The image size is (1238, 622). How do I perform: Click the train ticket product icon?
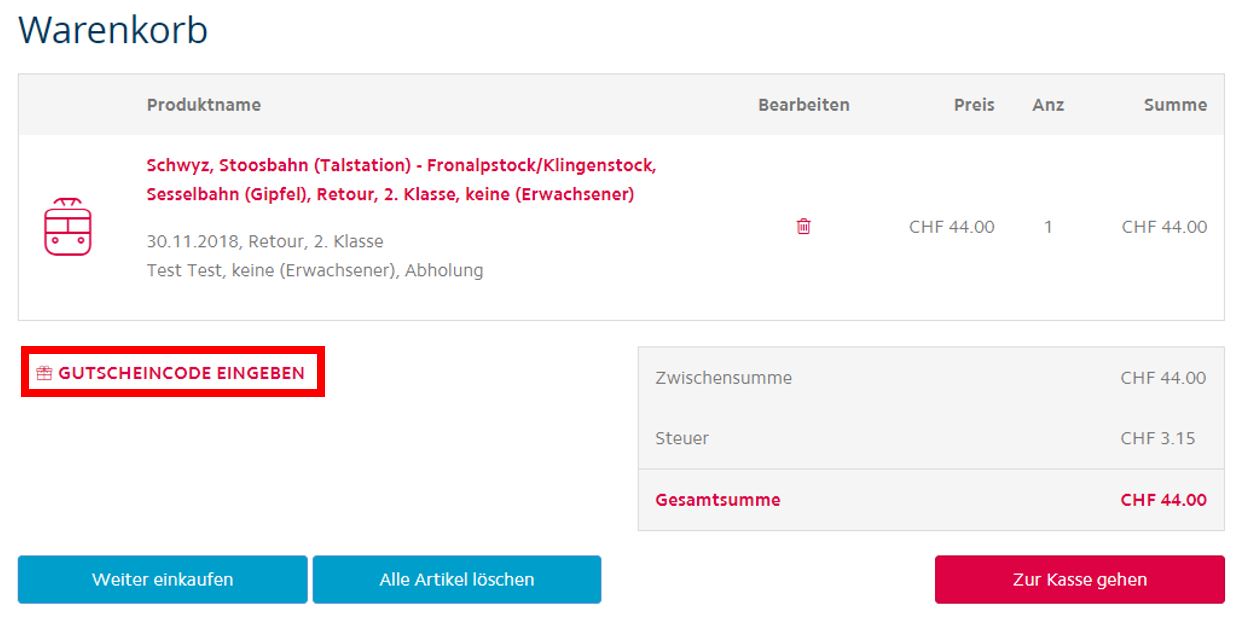(67, 227)
